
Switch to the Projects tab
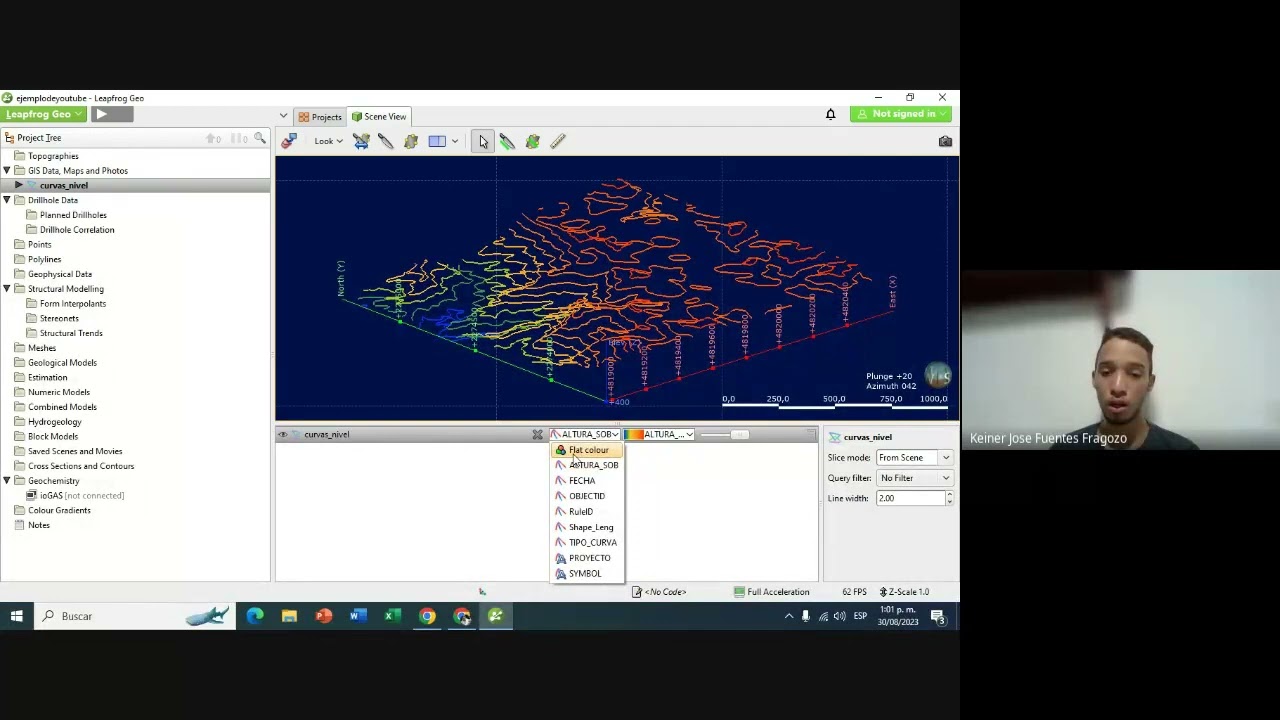point(320,117)
